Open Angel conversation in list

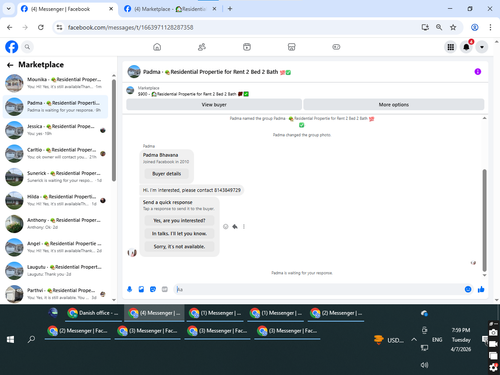pyautogui.click(x=55, y=247)
